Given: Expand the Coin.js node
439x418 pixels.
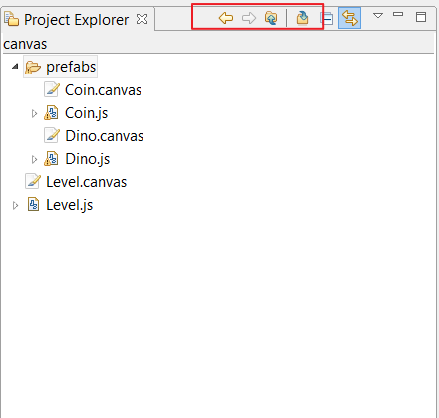Looking at the screenshot, I should point(34,114).
